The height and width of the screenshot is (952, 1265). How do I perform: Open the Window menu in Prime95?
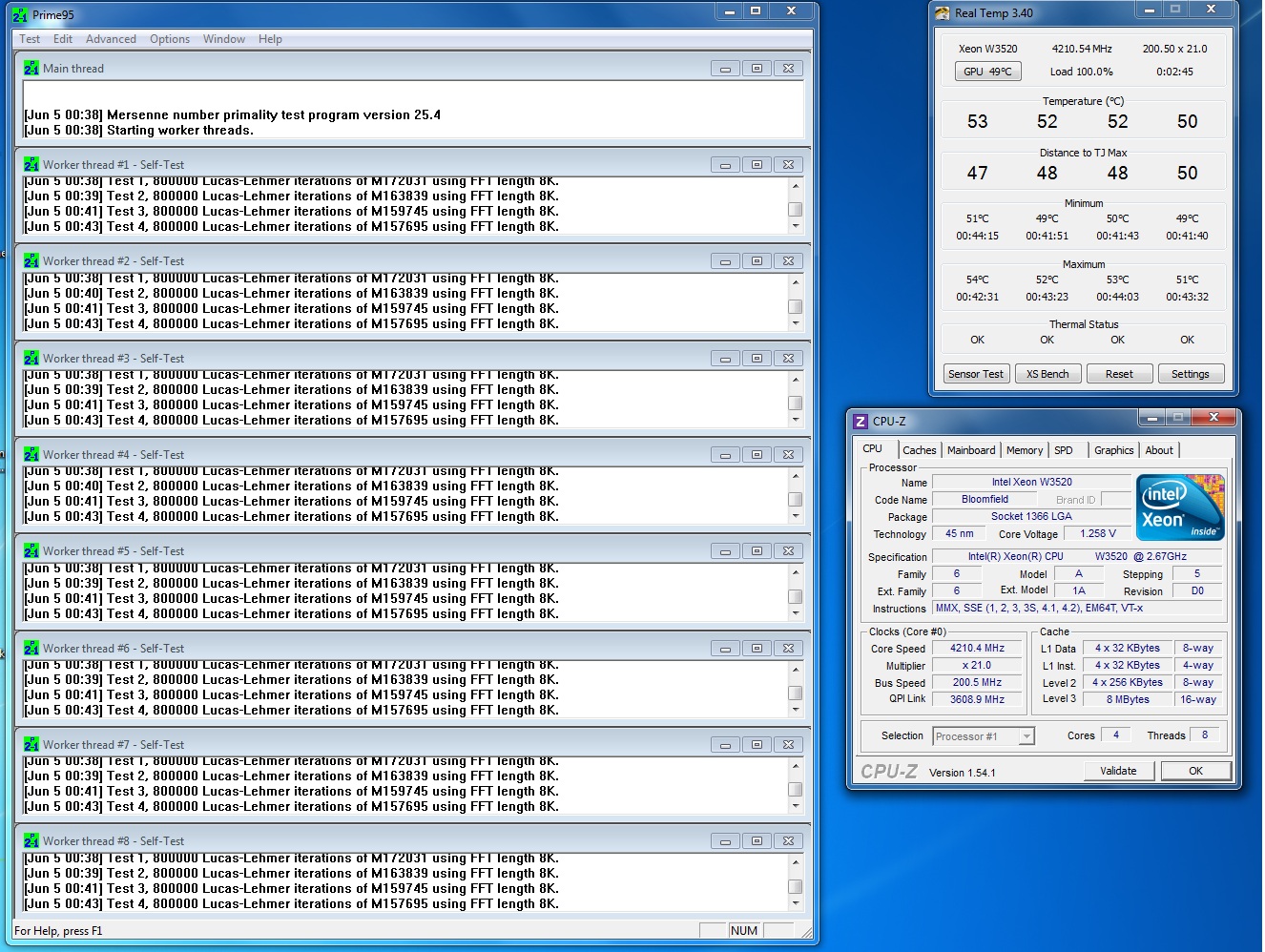tap(224, 39)
